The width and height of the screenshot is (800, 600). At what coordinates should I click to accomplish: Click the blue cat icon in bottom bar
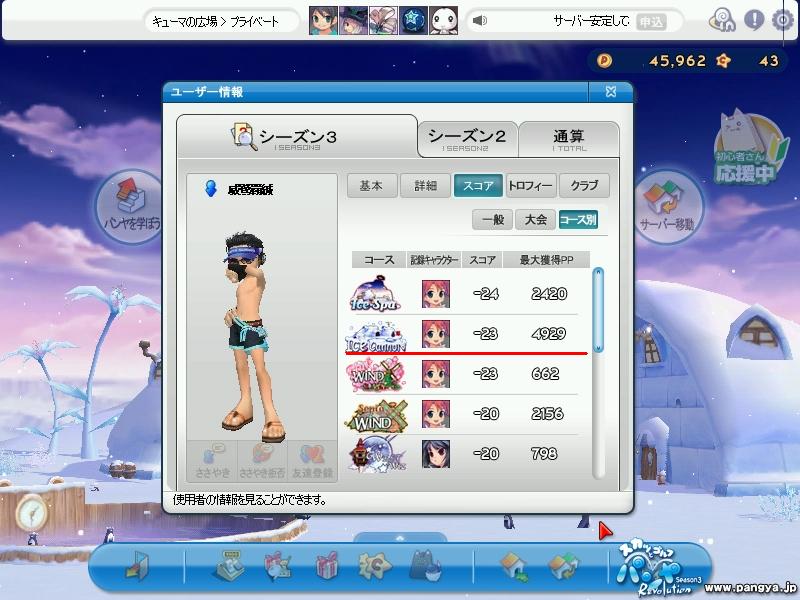coord(427,565)
